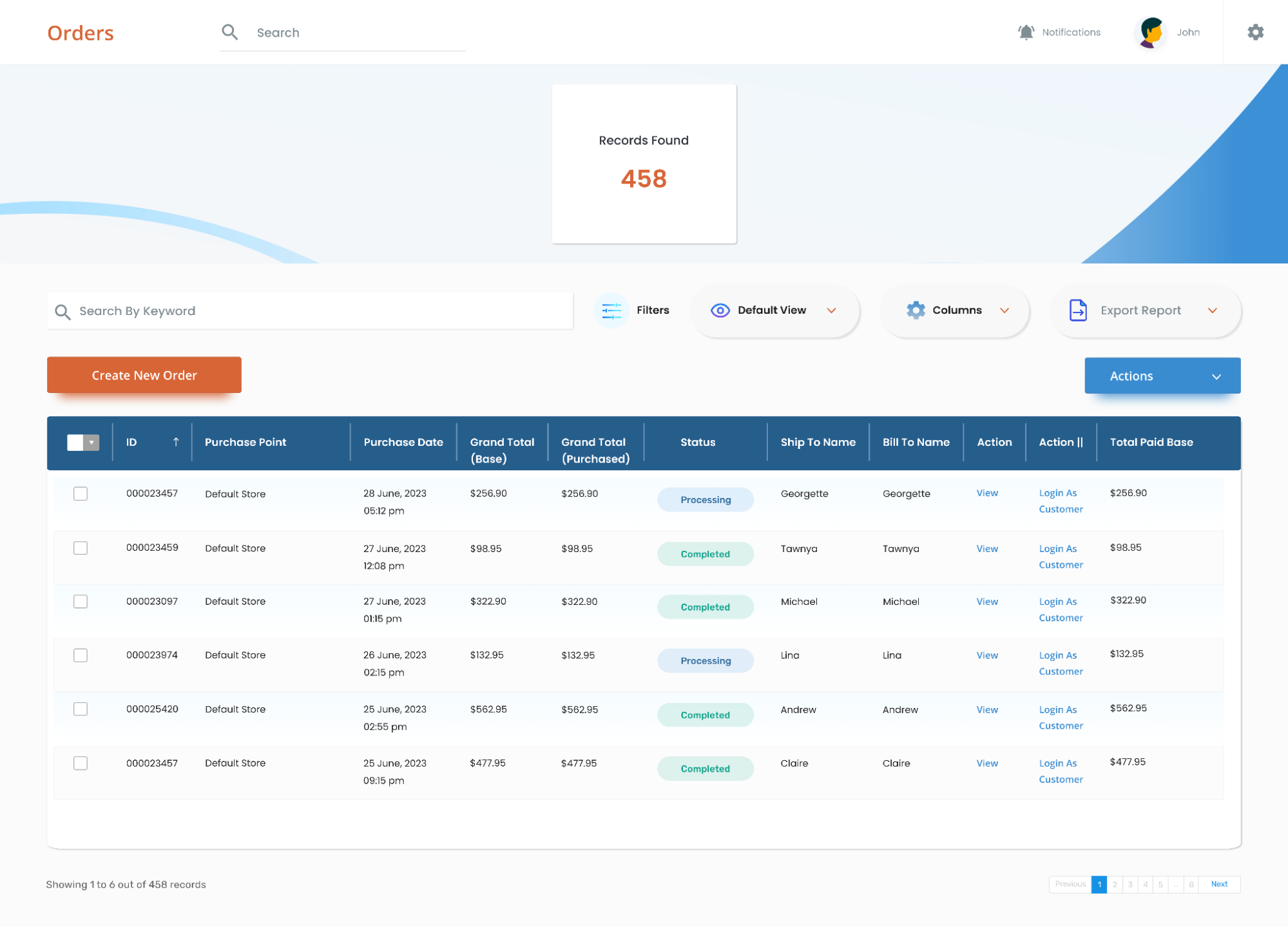
Task: Click the notifications bell icon
Action: point(1026,32)
